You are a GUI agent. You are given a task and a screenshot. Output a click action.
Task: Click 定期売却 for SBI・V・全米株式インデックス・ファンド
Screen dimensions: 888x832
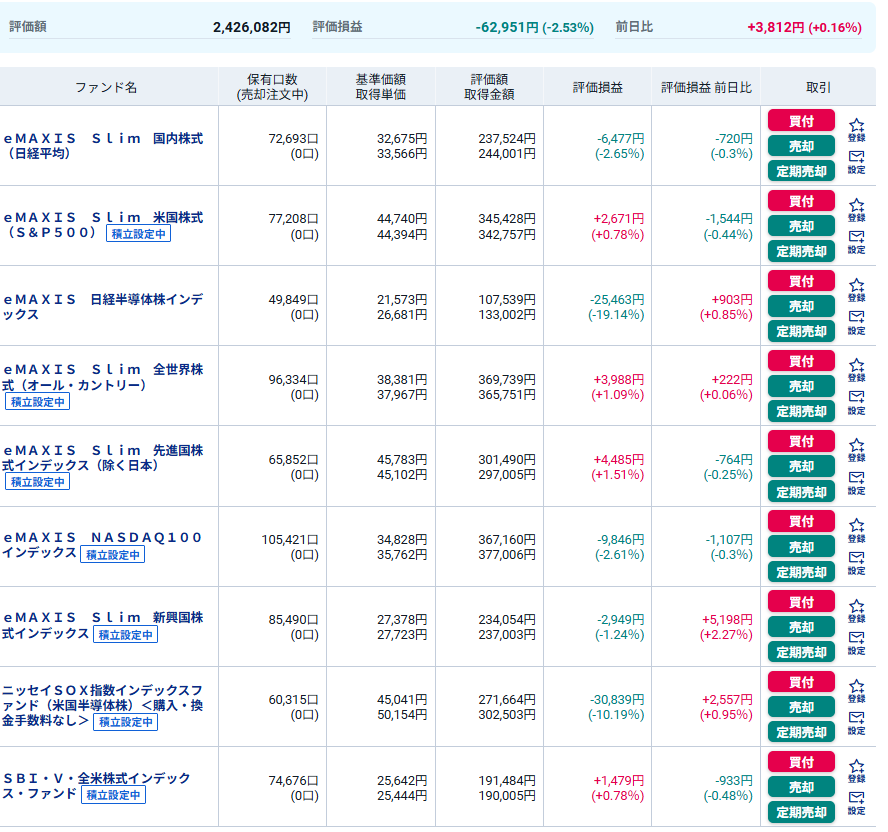[801, 812]
